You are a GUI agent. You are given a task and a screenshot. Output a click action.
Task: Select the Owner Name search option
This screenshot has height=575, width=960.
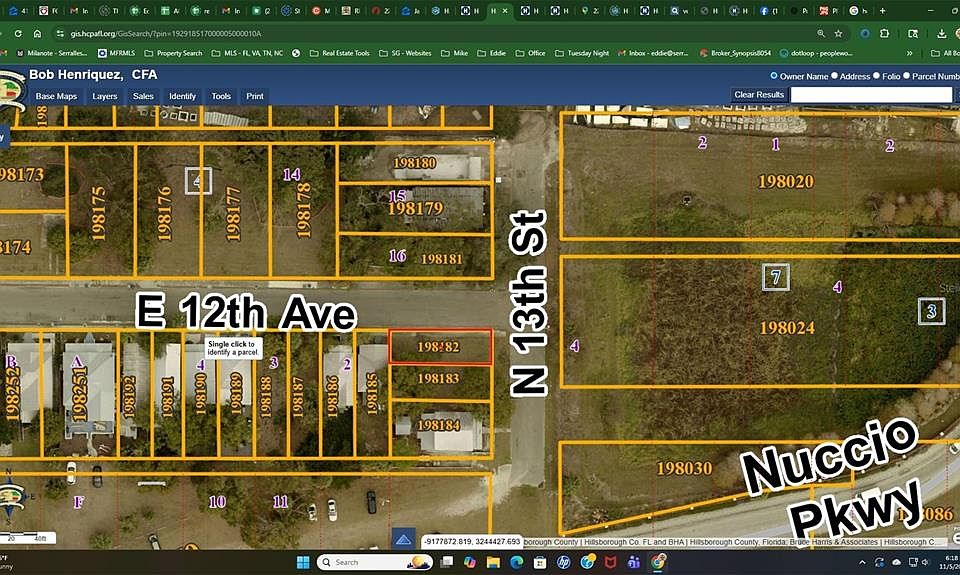click(774, 76)
